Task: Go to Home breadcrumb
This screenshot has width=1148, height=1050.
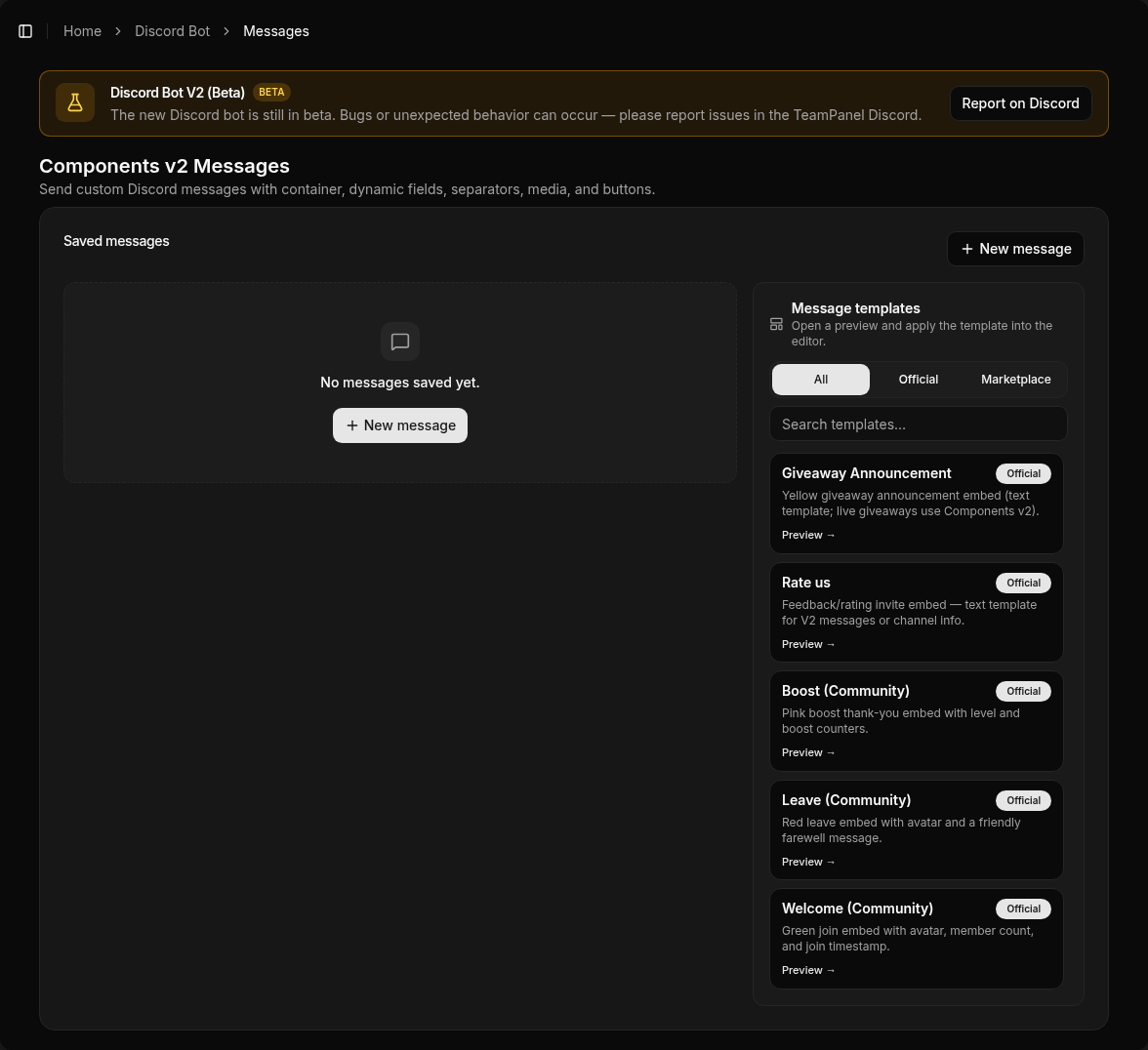Action: pos(82,31)
